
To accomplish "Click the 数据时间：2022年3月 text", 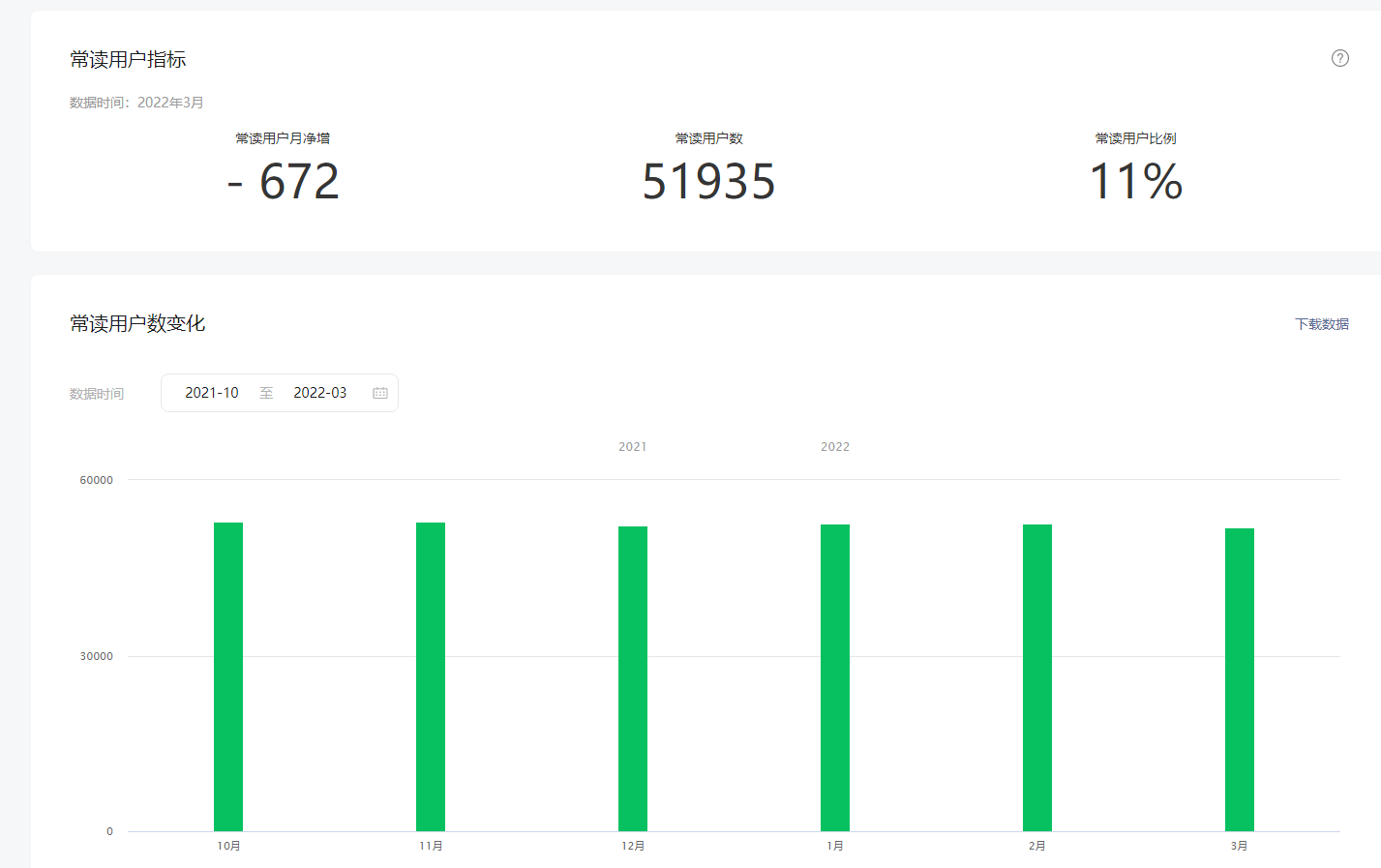I will 136,103.
